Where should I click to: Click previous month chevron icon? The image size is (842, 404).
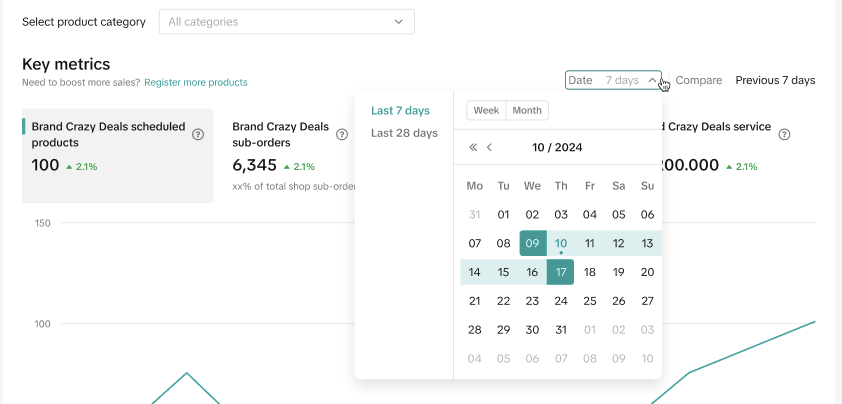coord(490,148)
